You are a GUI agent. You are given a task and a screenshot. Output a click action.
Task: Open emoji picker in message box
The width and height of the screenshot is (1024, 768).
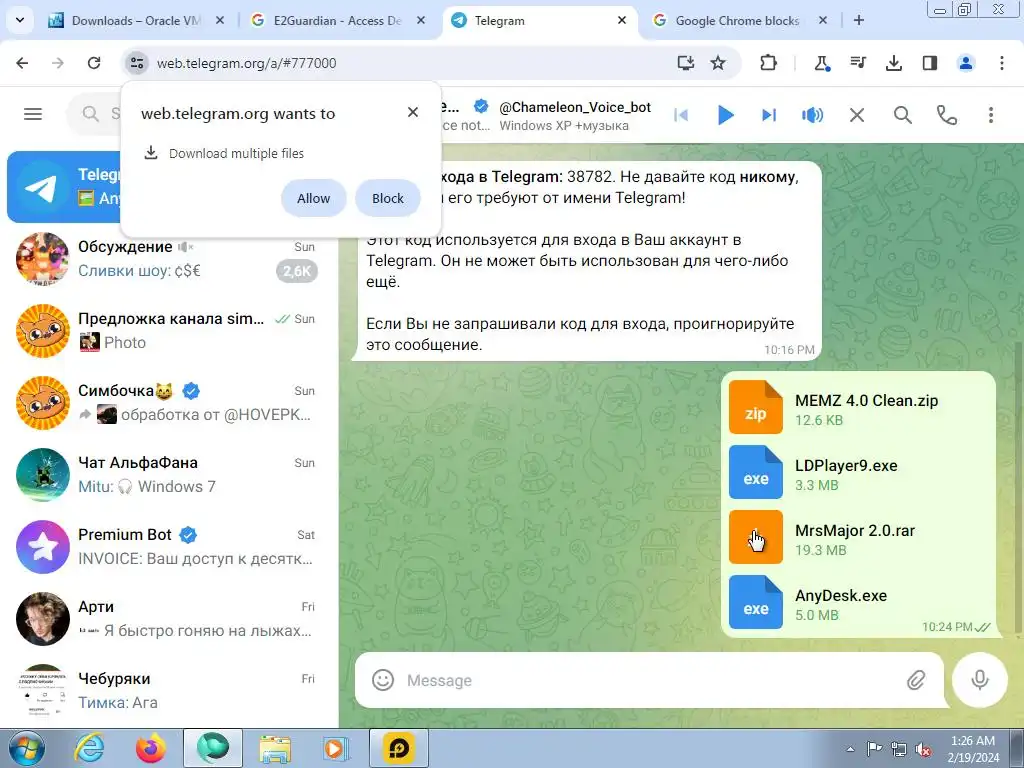[x=383, y=680]
